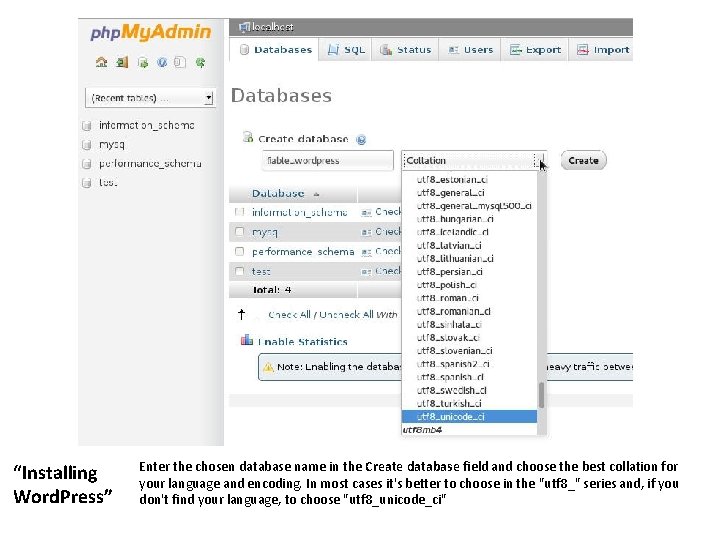Screen dimensions: 720x540
Task: Pick utf8_polish_ci from the collation list
Action: [x=446, y=285]
